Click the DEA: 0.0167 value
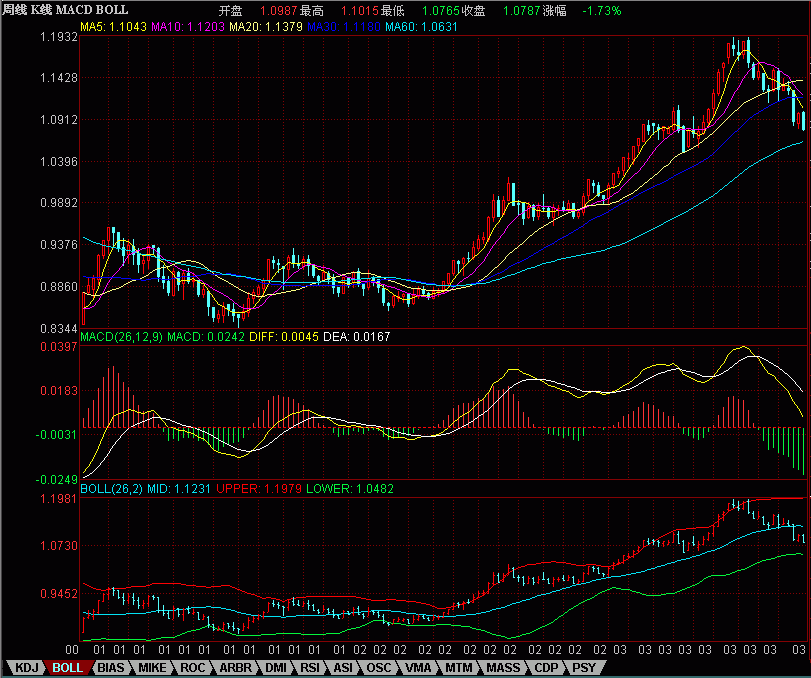This screenshot has width=811, height=678. (357, 337)
